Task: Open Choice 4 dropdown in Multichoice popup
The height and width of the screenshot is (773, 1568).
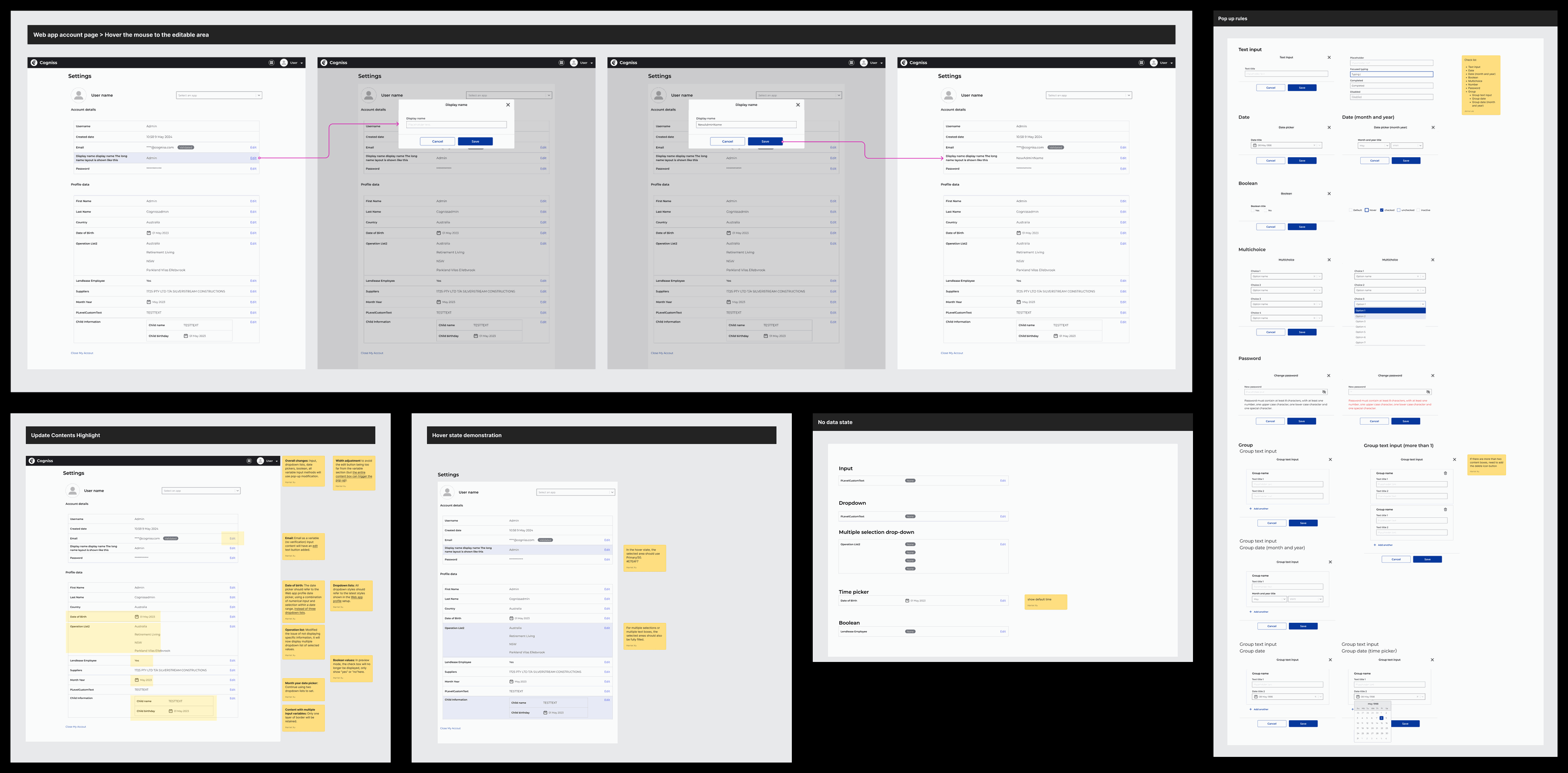Action: [x=1286, y=318]
